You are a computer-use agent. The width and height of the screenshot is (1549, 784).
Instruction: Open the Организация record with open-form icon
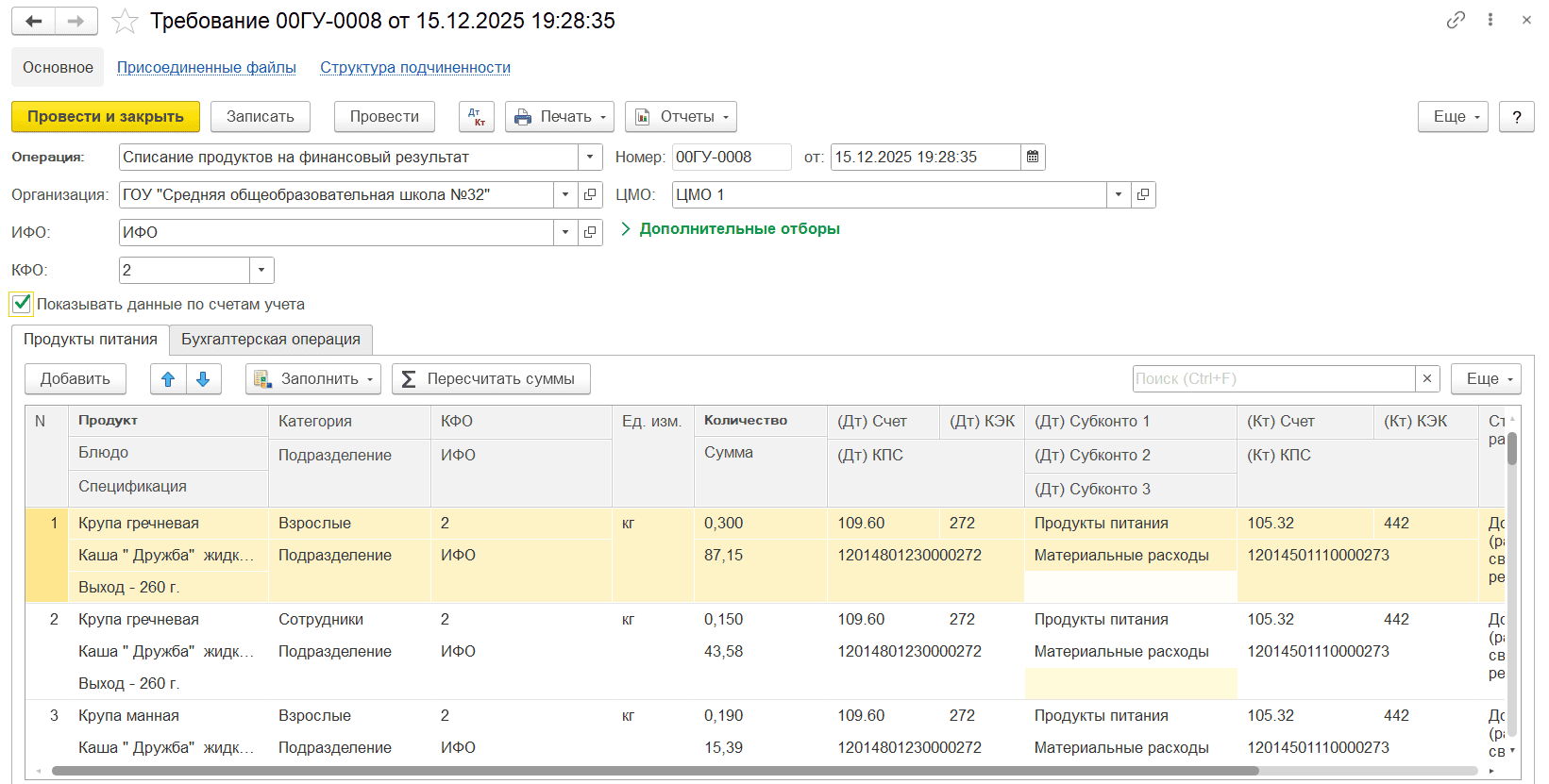[590, 195]
